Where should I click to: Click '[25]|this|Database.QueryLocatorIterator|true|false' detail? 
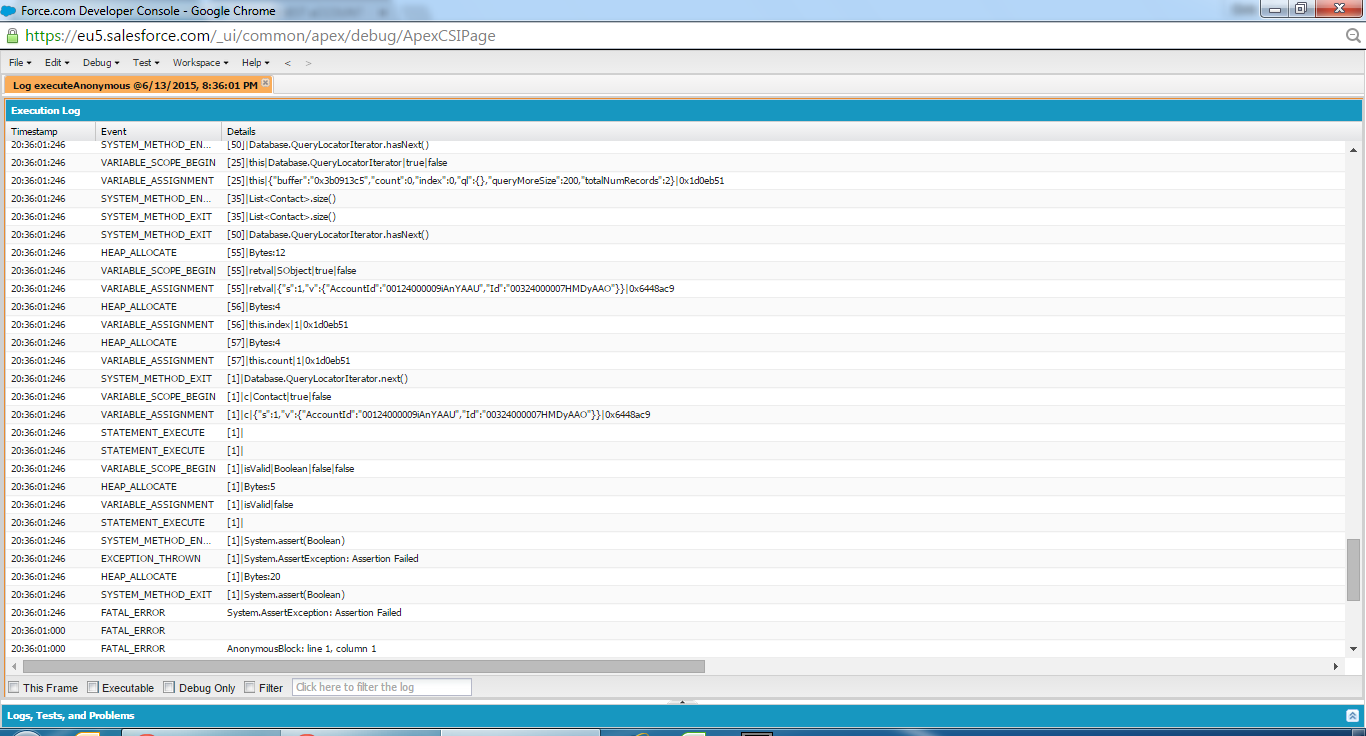point(337,162)
